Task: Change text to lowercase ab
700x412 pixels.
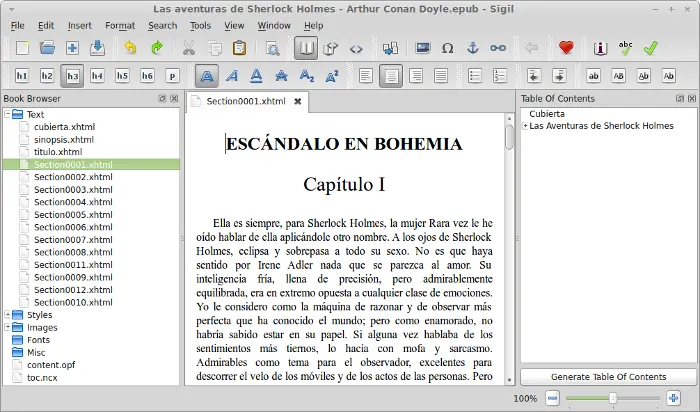Action: pyautogui.click(x=593, y=76)
